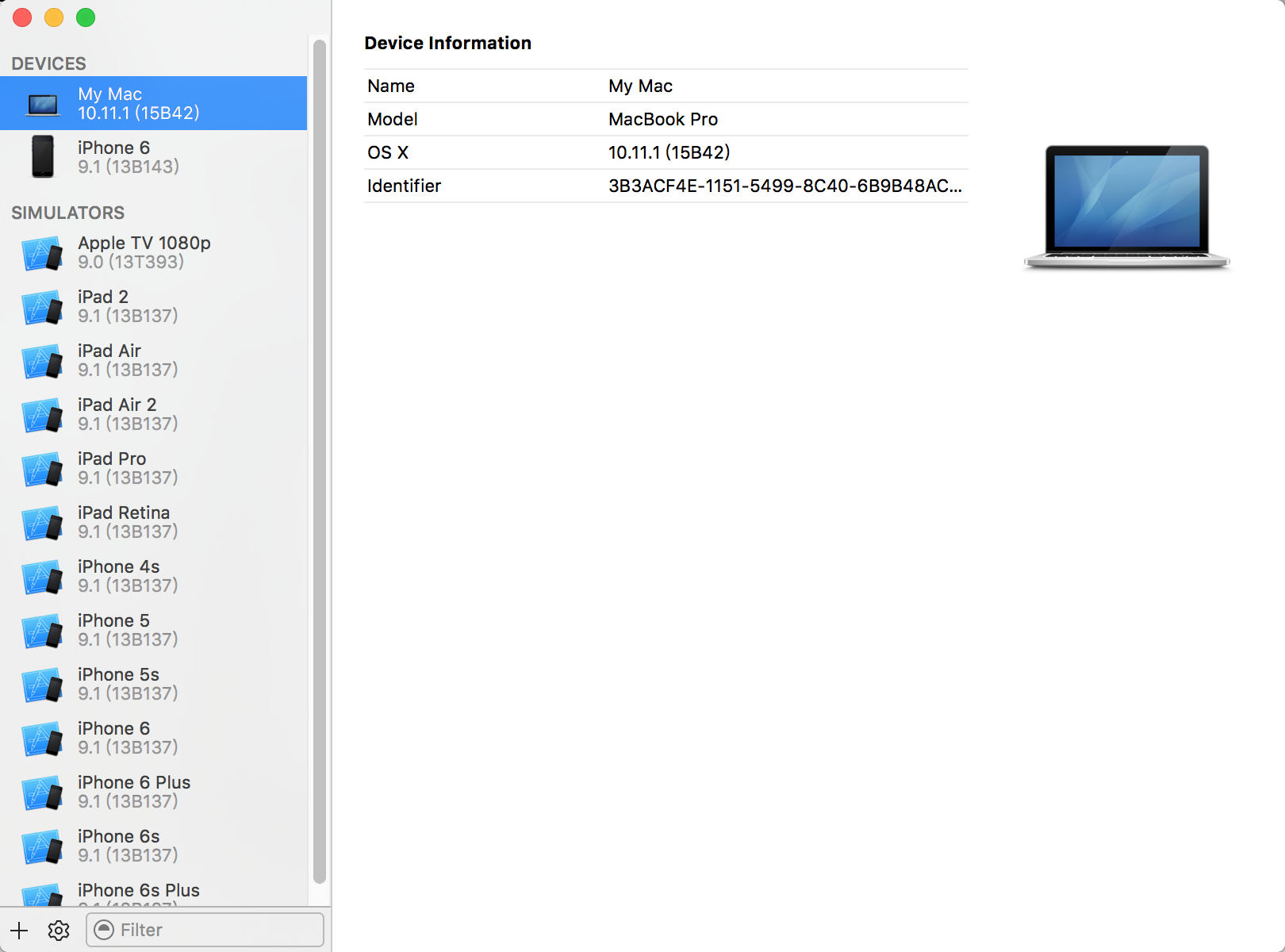Click the Name value 'My Mac' in table

[x=640, y=86]
